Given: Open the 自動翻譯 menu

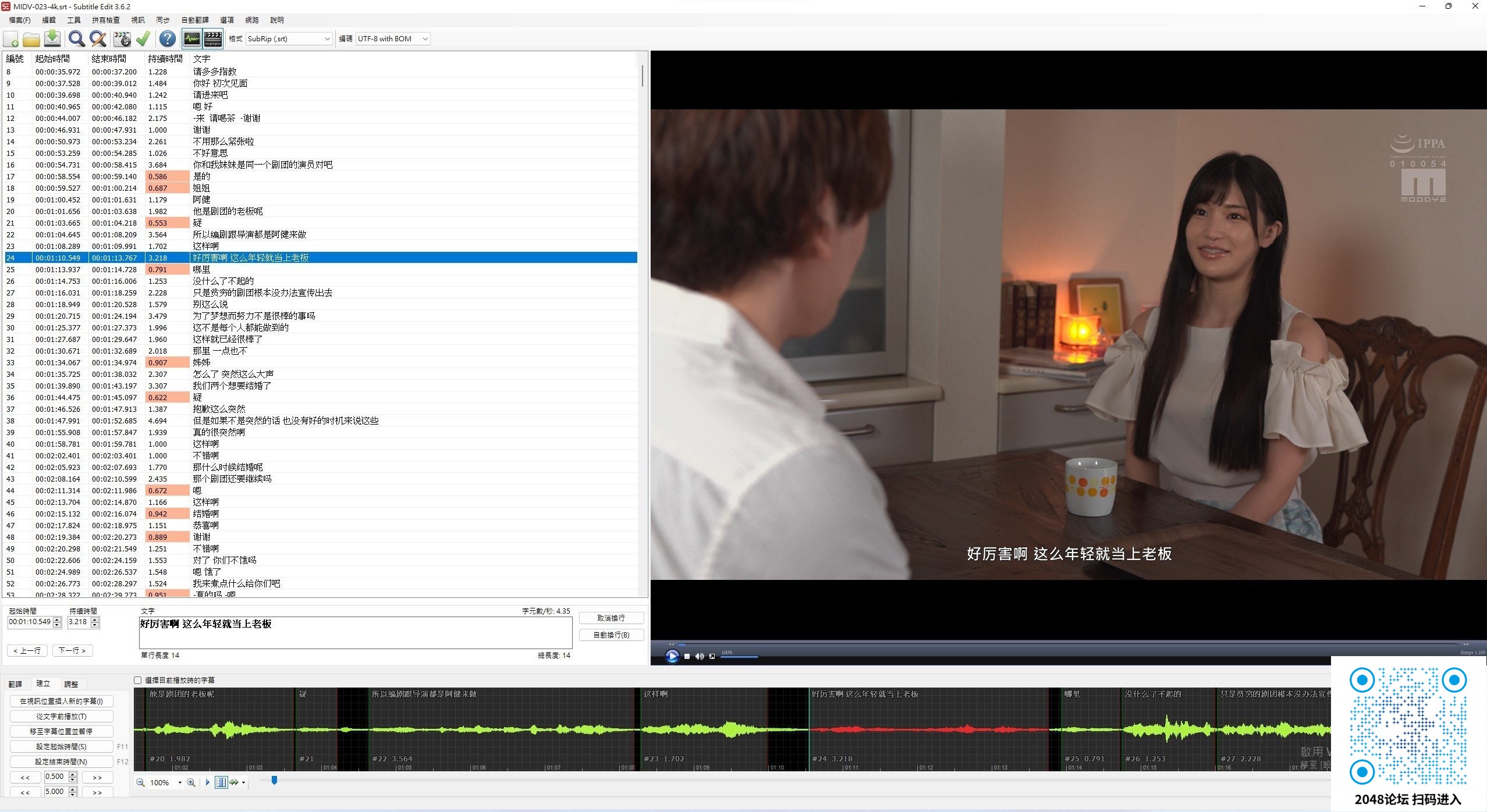Looking at the screenshot, I should coord(195,20).
